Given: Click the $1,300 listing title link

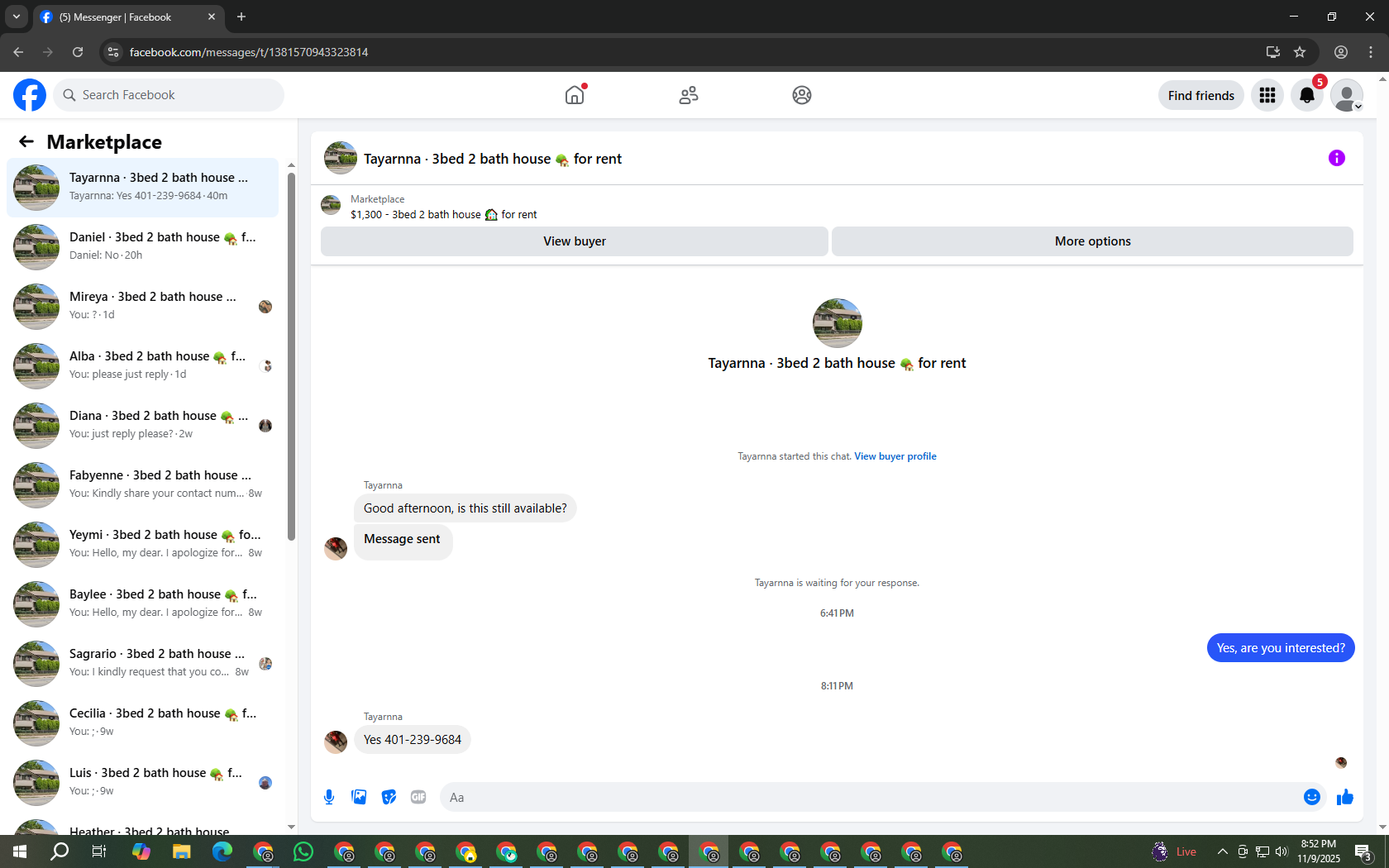Looking at the screenshot, I should tap(443, 215).
